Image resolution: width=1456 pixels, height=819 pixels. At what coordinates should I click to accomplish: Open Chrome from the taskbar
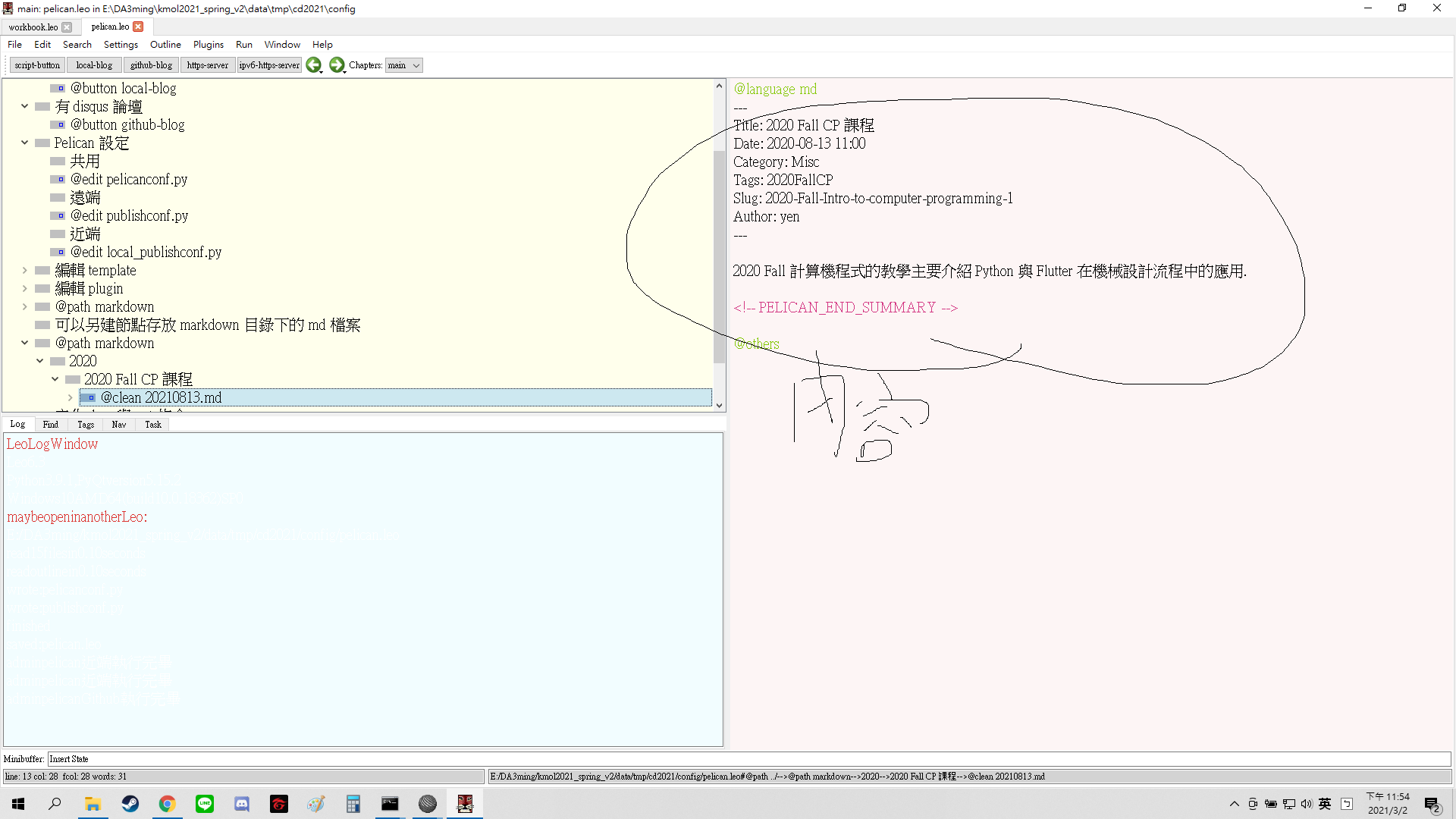pyautogui.click(x=167, y=804)
